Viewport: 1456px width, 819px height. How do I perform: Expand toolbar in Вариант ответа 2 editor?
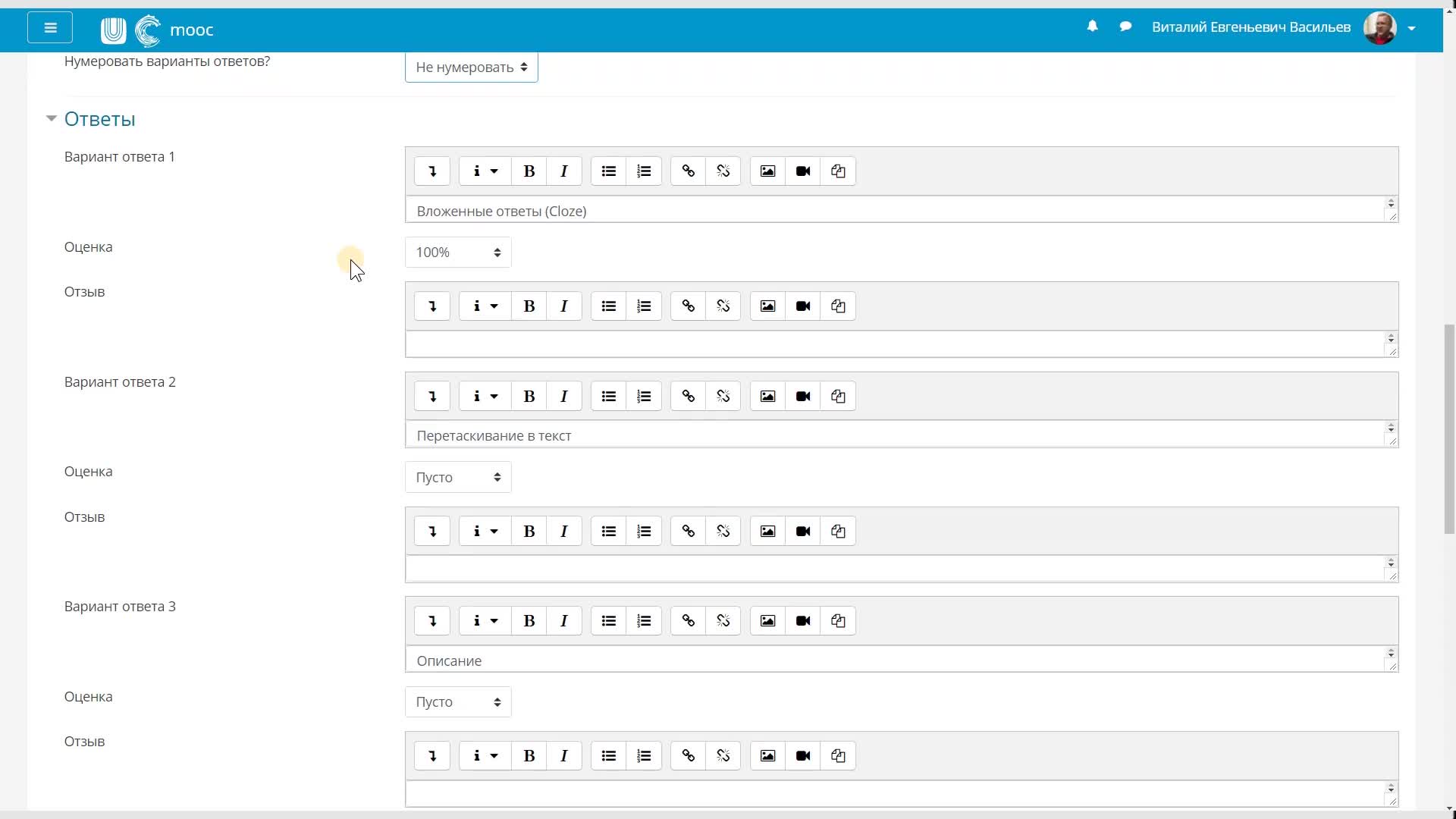coord(432,397)
